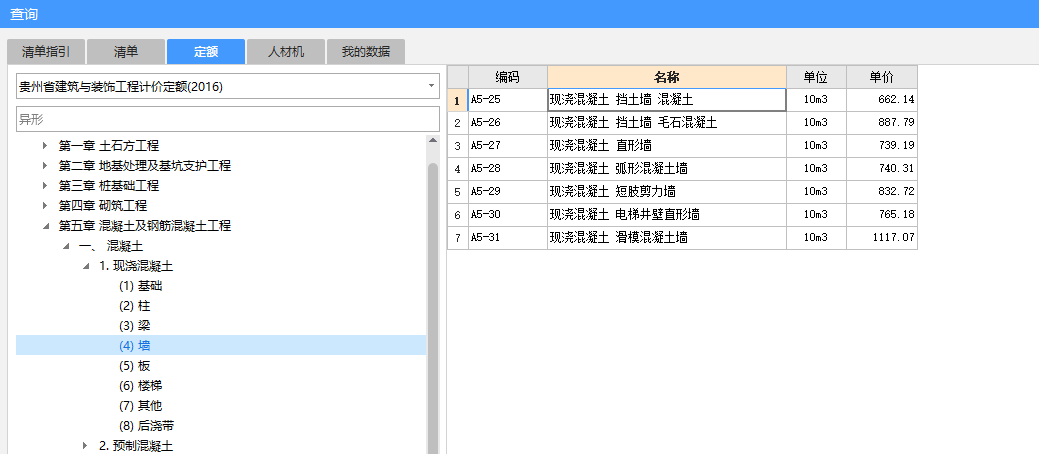Click 现浇混凝土 挡土墙 混凝土 name cell

tap(667, 100)
